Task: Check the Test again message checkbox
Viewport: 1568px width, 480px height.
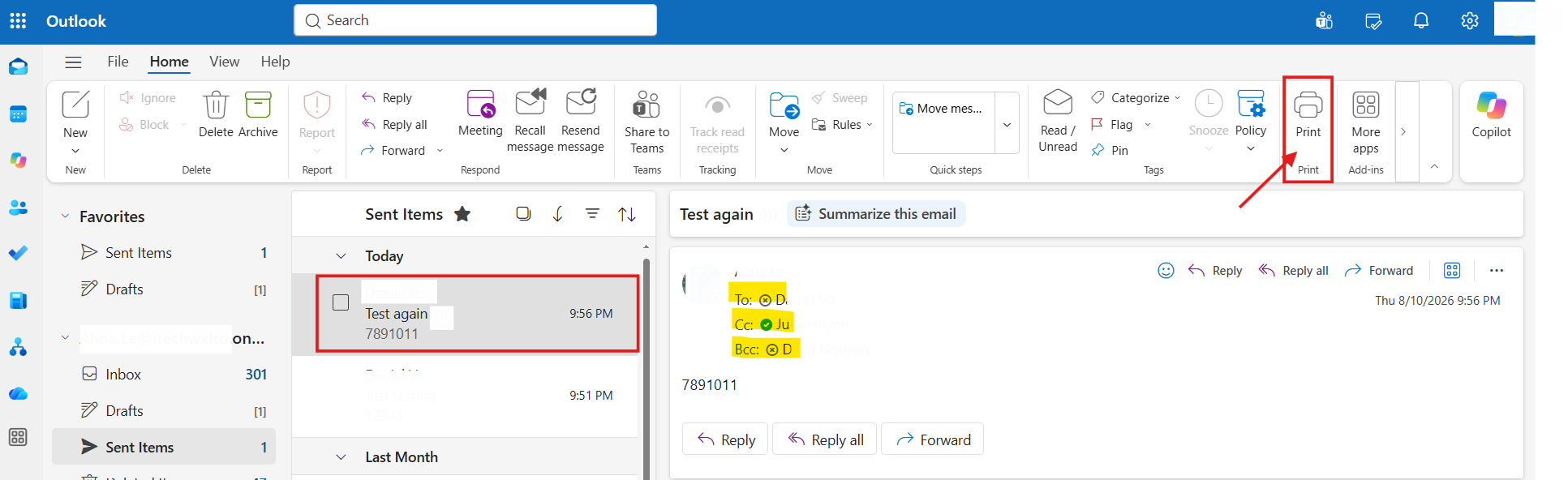Action: 341,302
